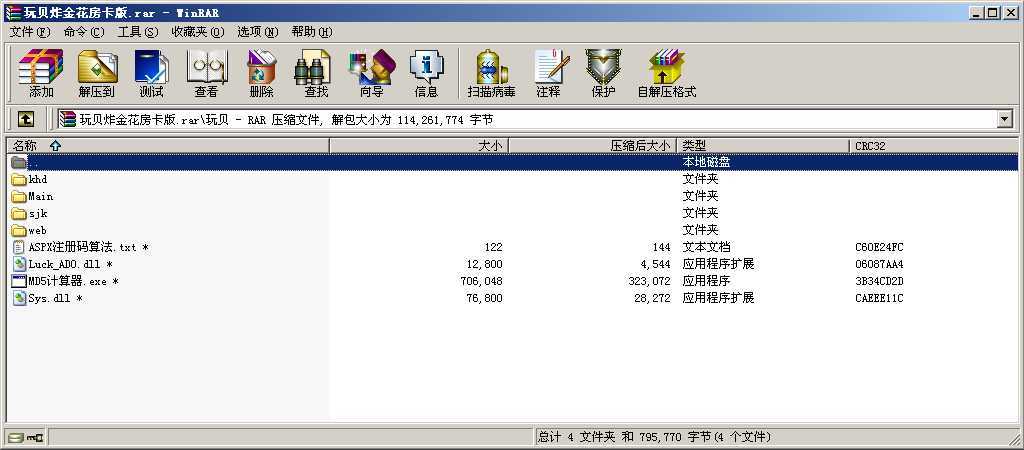Select the sjk folder name

[x=38, y=213]
